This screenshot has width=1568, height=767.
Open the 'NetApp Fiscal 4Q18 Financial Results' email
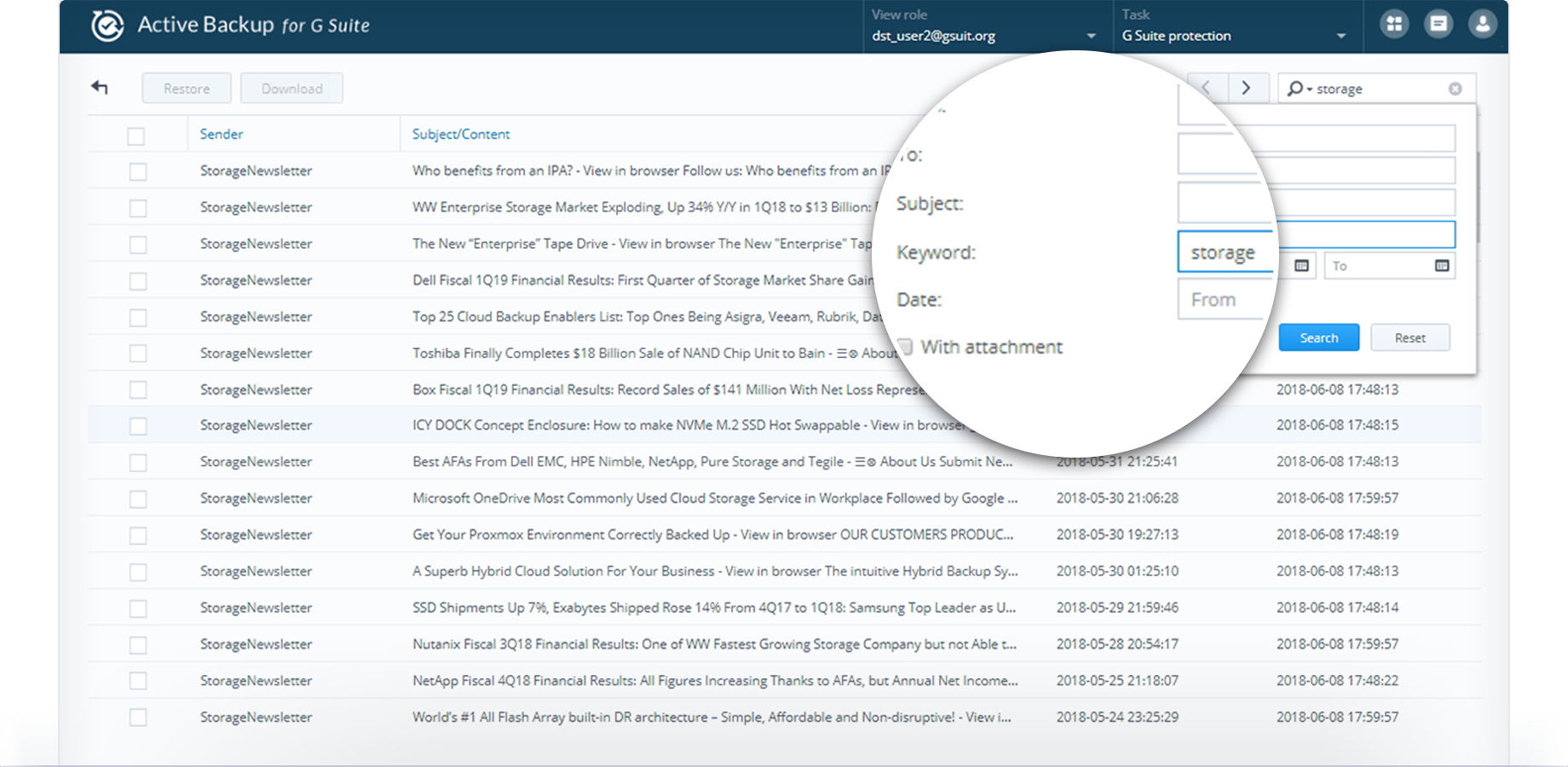[x=715, y=680]
